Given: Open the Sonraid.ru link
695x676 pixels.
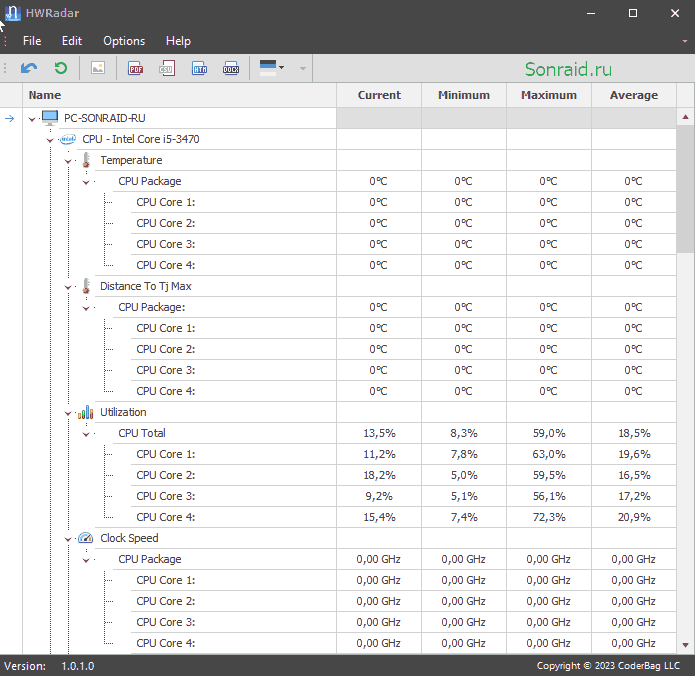Looking at the screenshot, I should point(568,69).
